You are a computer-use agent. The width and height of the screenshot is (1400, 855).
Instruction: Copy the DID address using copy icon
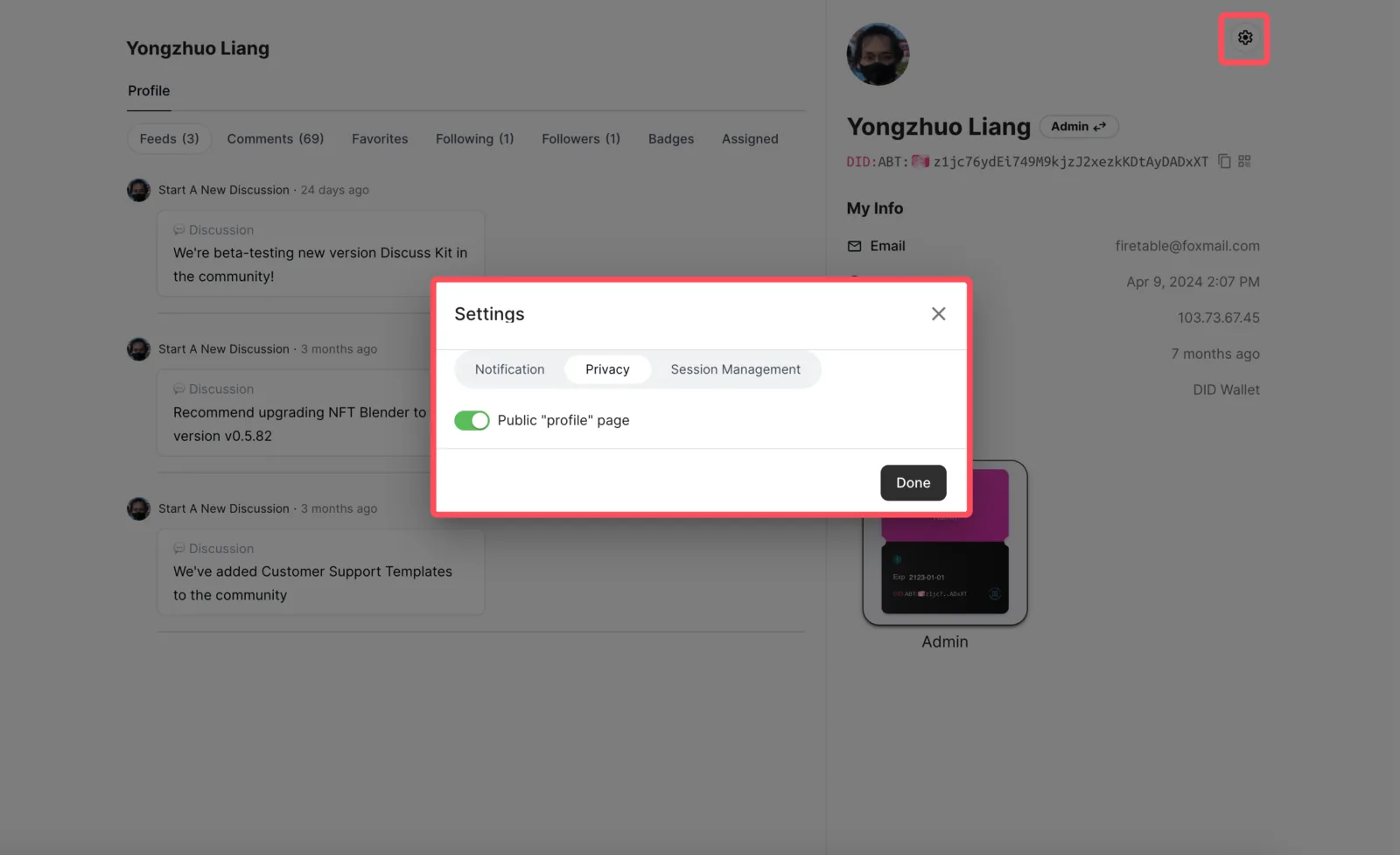pos(1224,161)
